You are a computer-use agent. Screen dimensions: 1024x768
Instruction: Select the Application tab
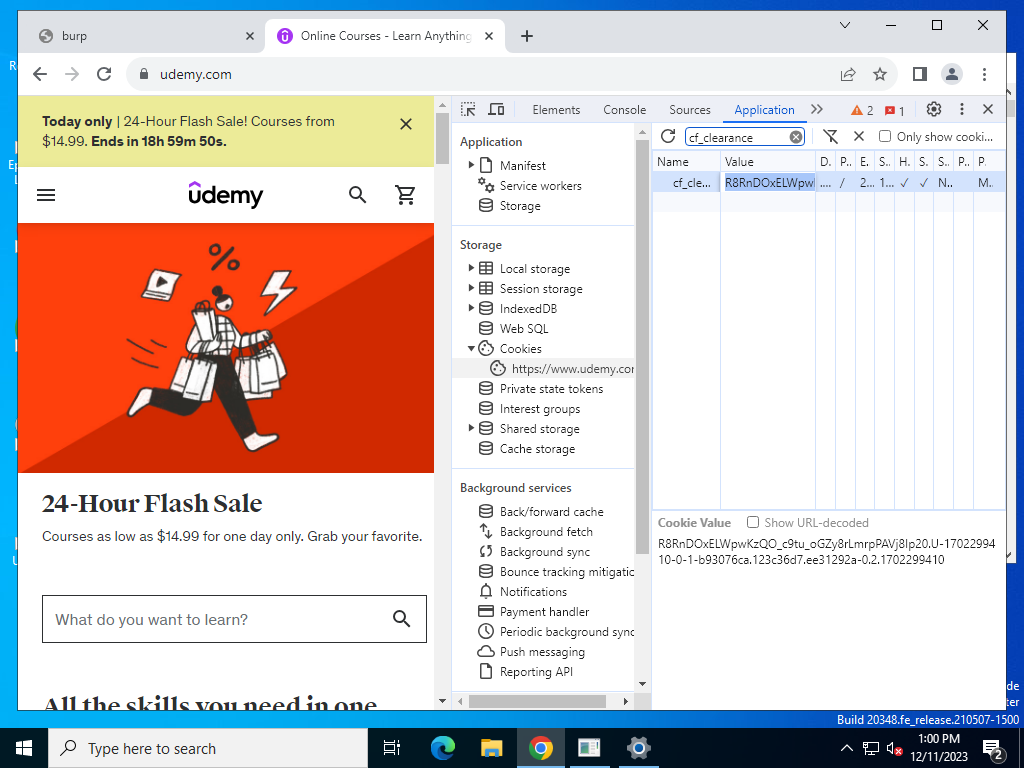pyautogui.click(x=764, y=110)
